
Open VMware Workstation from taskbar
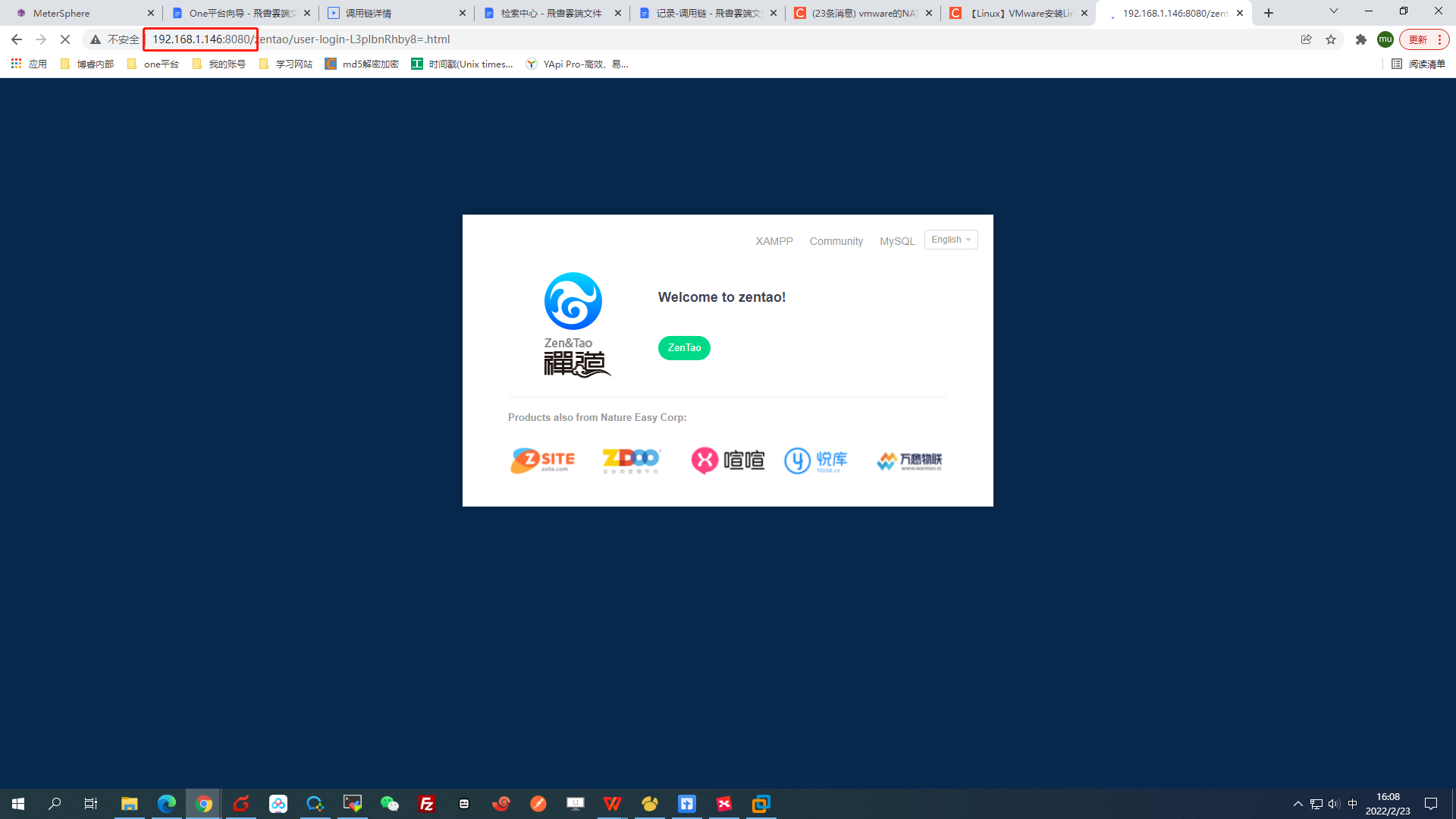coord(761,804)
